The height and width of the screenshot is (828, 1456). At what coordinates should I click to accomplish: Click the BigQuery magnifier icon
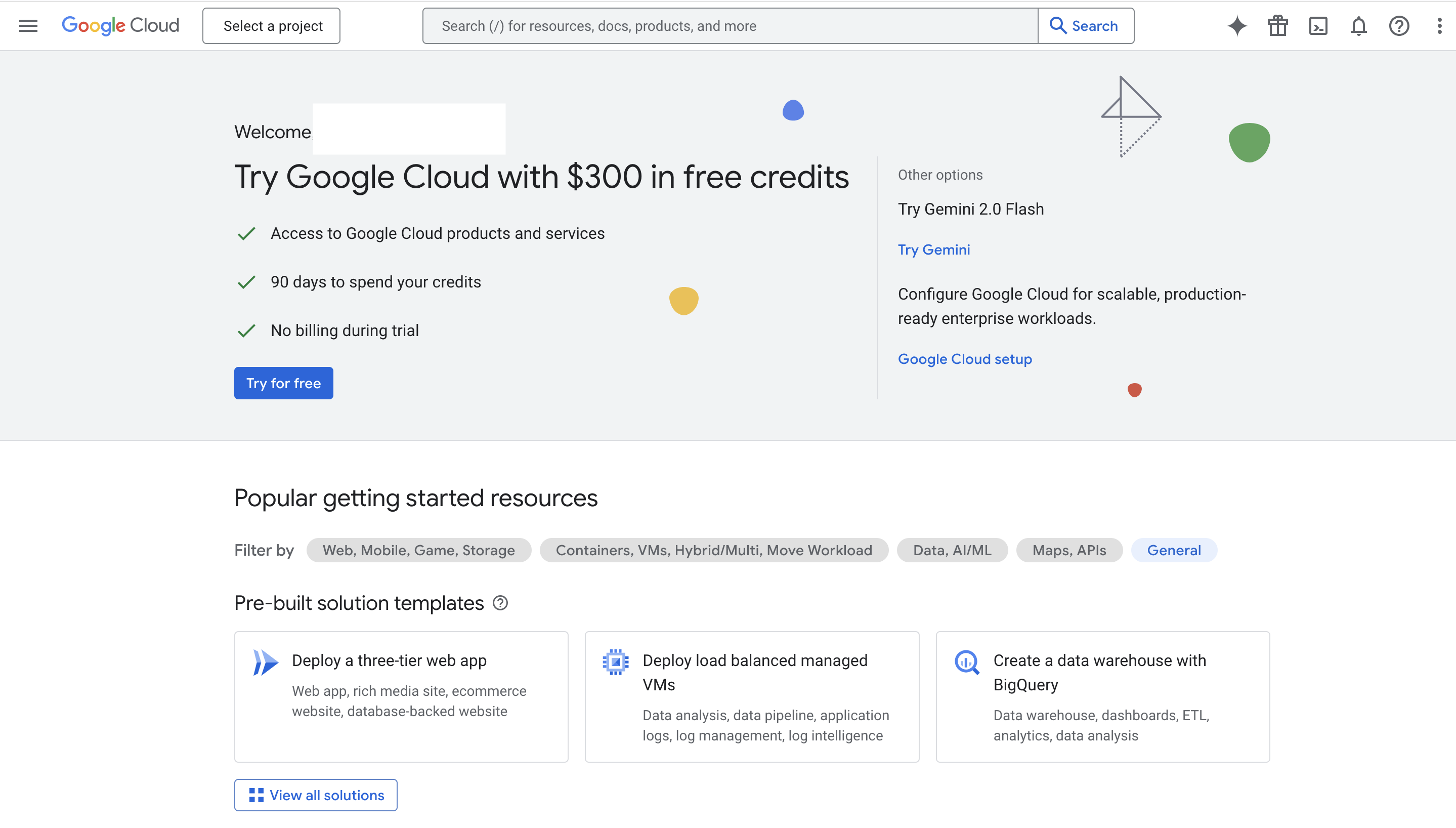pos(967,662)
